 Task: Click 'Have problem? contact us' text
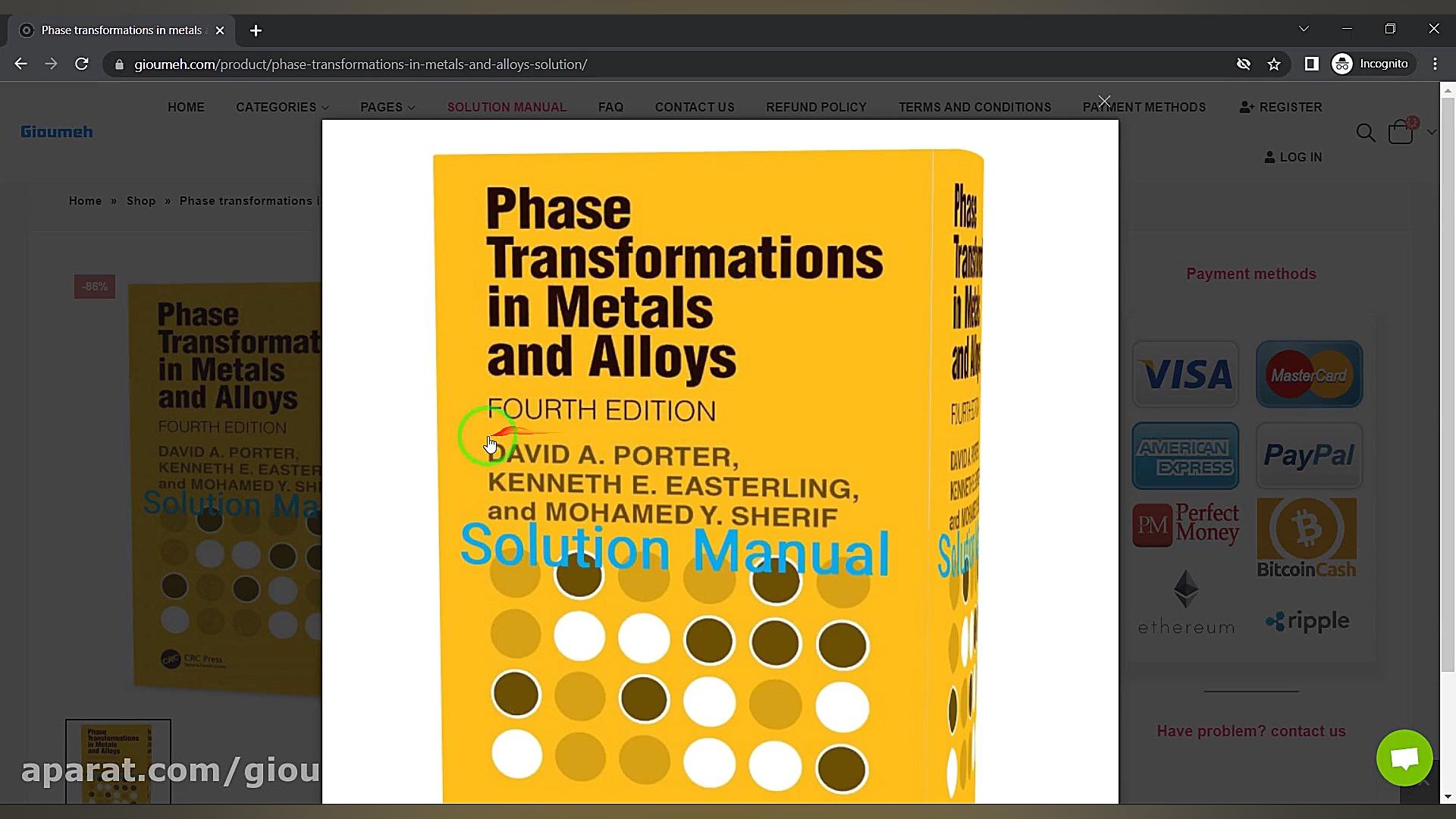click(x=1251, y=731)
